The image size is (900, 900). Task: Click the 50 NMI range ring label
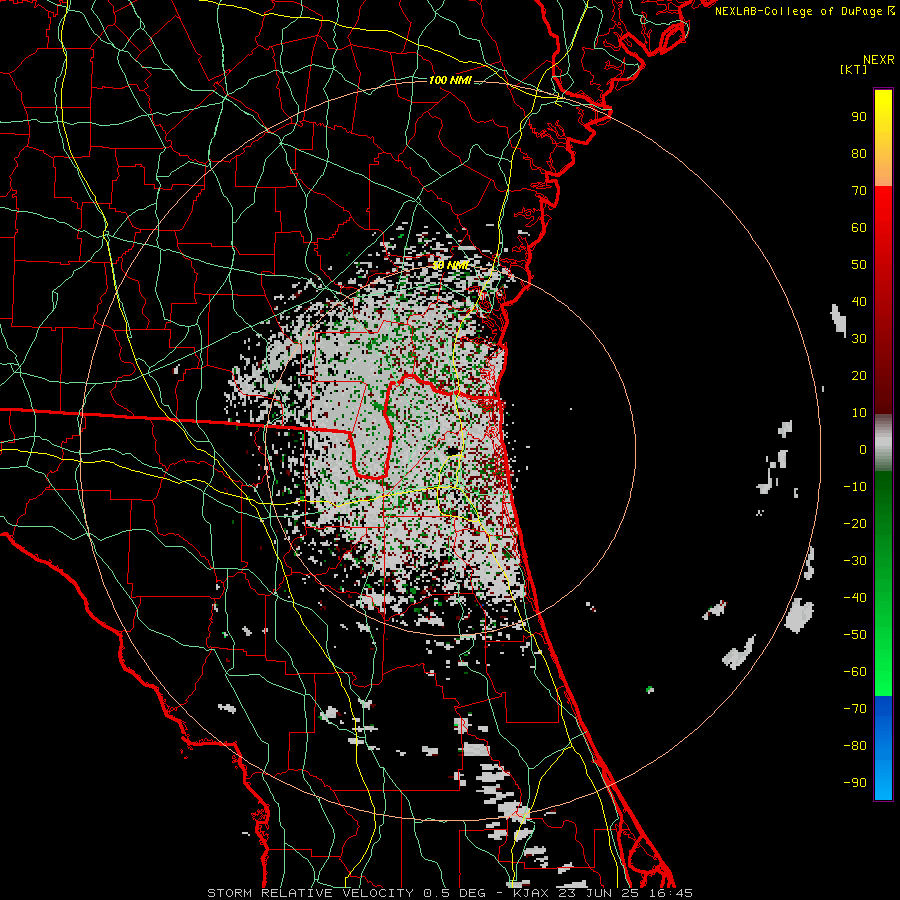(x=451, y=265)
